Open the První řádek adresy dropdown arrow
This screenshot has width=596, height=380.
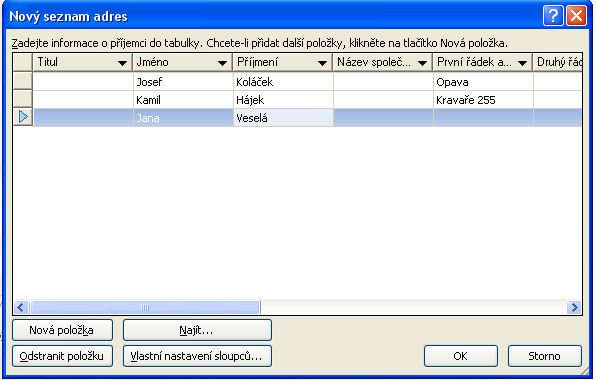coord(523,63)
